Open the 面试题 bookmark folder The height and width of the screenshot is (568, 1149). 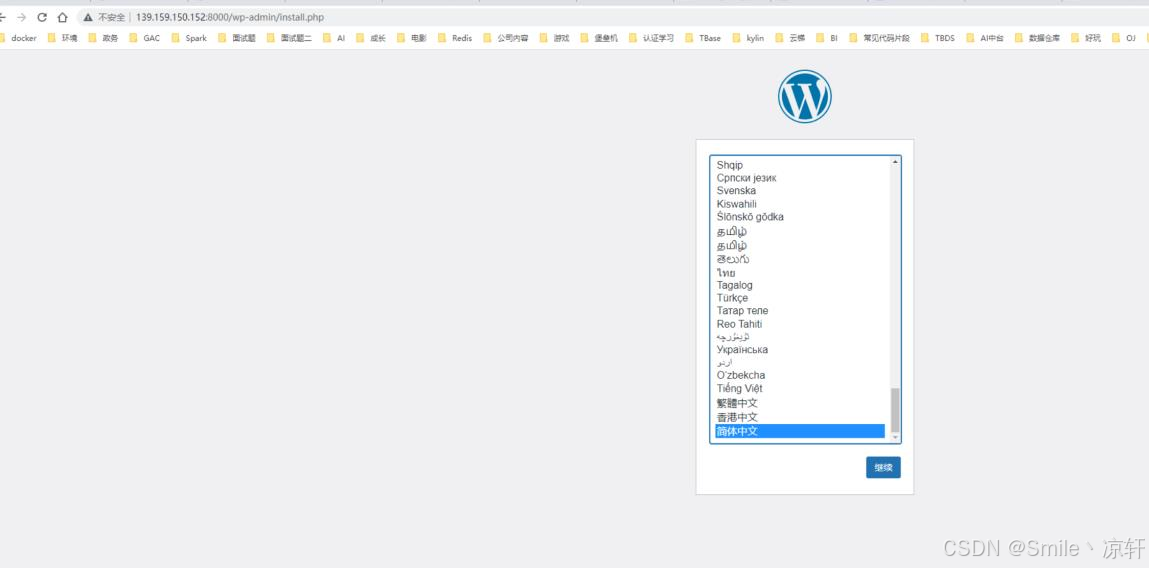click(x=237, y=38)
